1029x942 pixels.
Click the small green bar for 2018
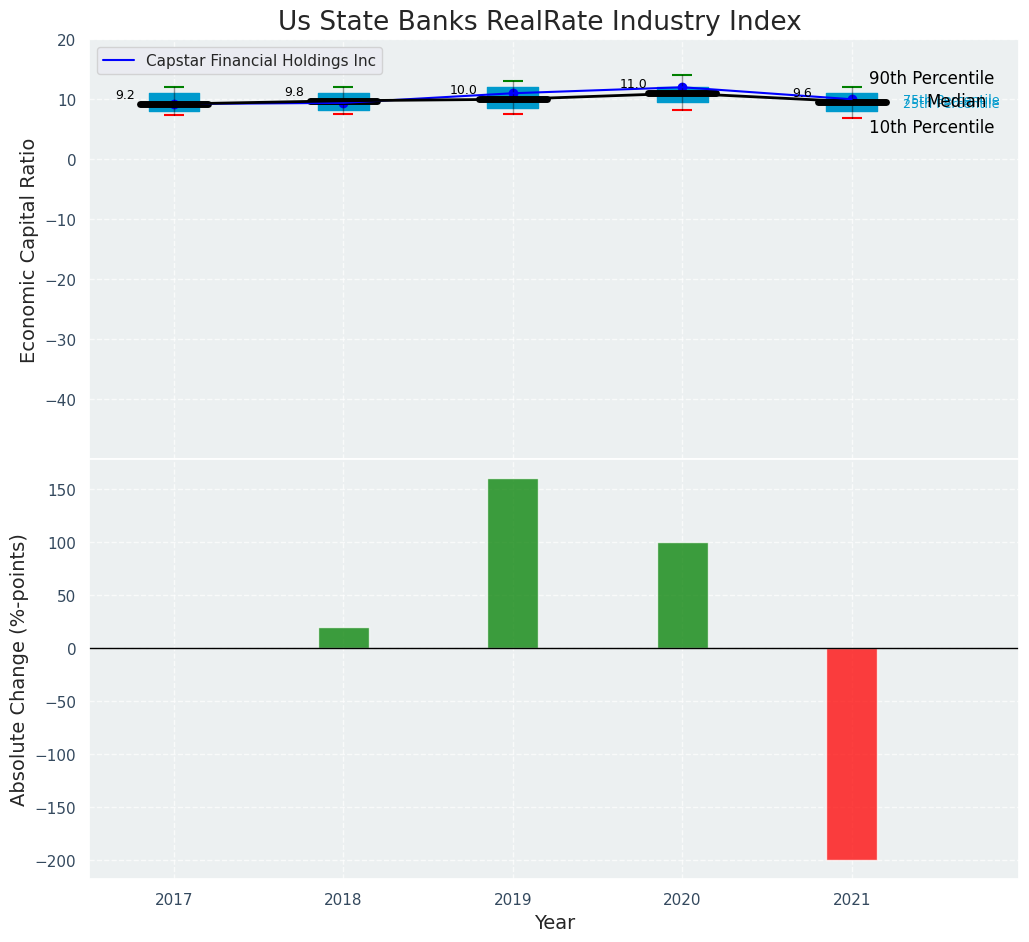coord(343,638)
